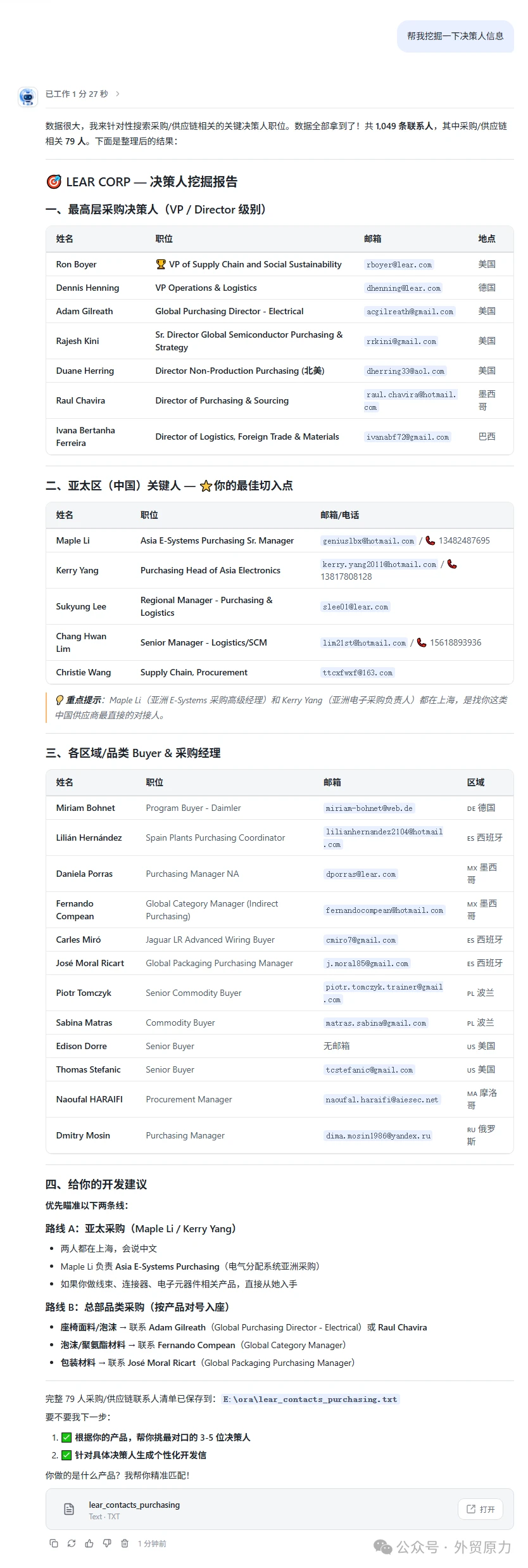Viewport: 528px width, 1568px height.
Task: Click the heading LEAR CORP — 决策人挖掘报告
Action: click(142, 182)
